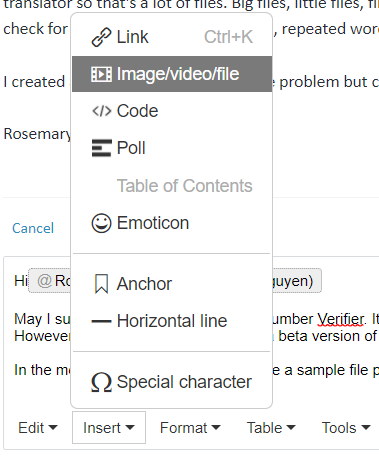Click the bar chart Poll icon
The height and width of the screenshot is (472, 379).
pyautogui.click(x=101, y=148)
